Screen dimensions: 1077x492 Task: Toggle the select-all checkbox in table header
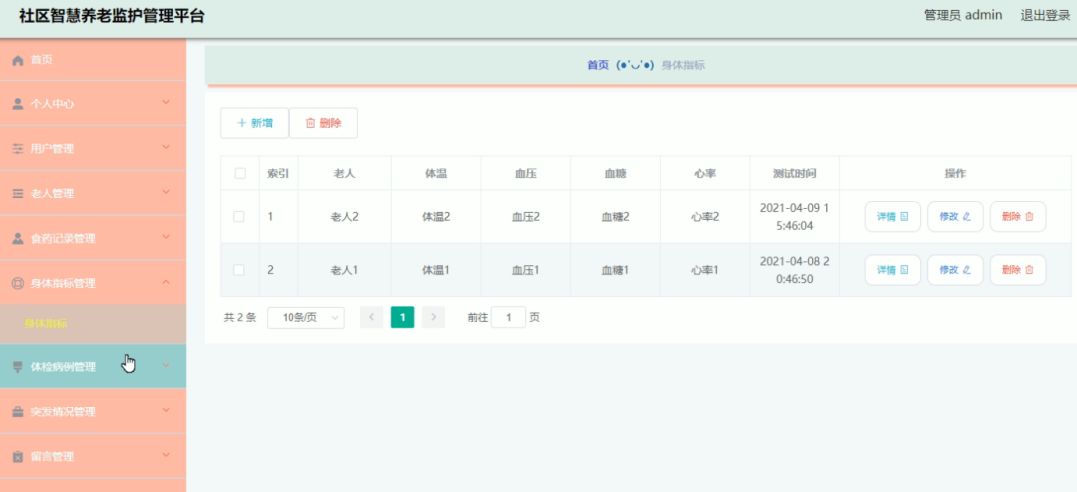point(240,173)
